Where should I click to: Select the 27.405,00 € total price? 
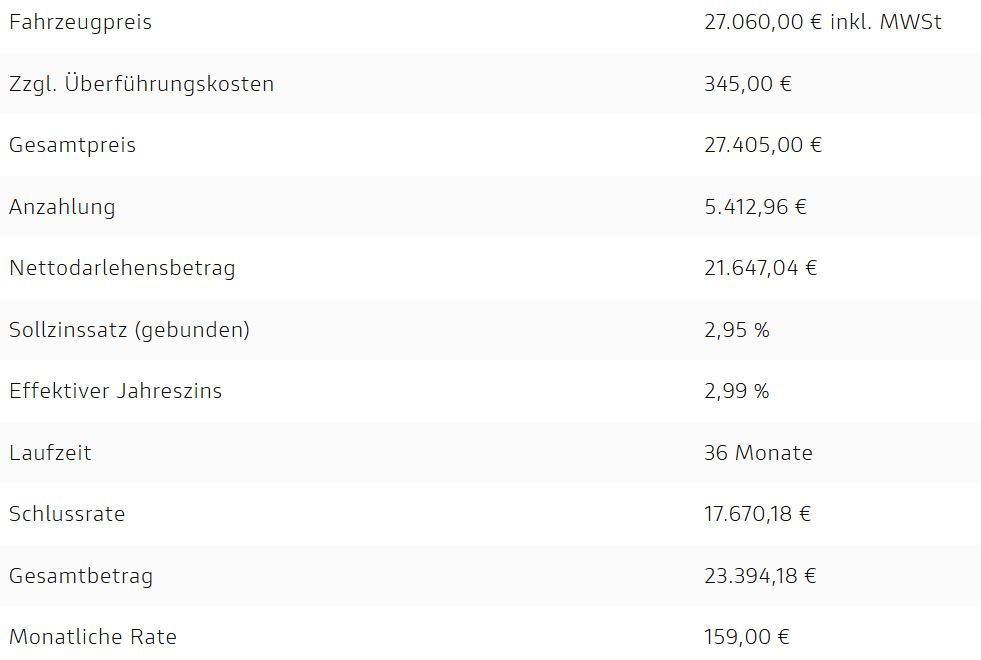[x=763, y=145]
